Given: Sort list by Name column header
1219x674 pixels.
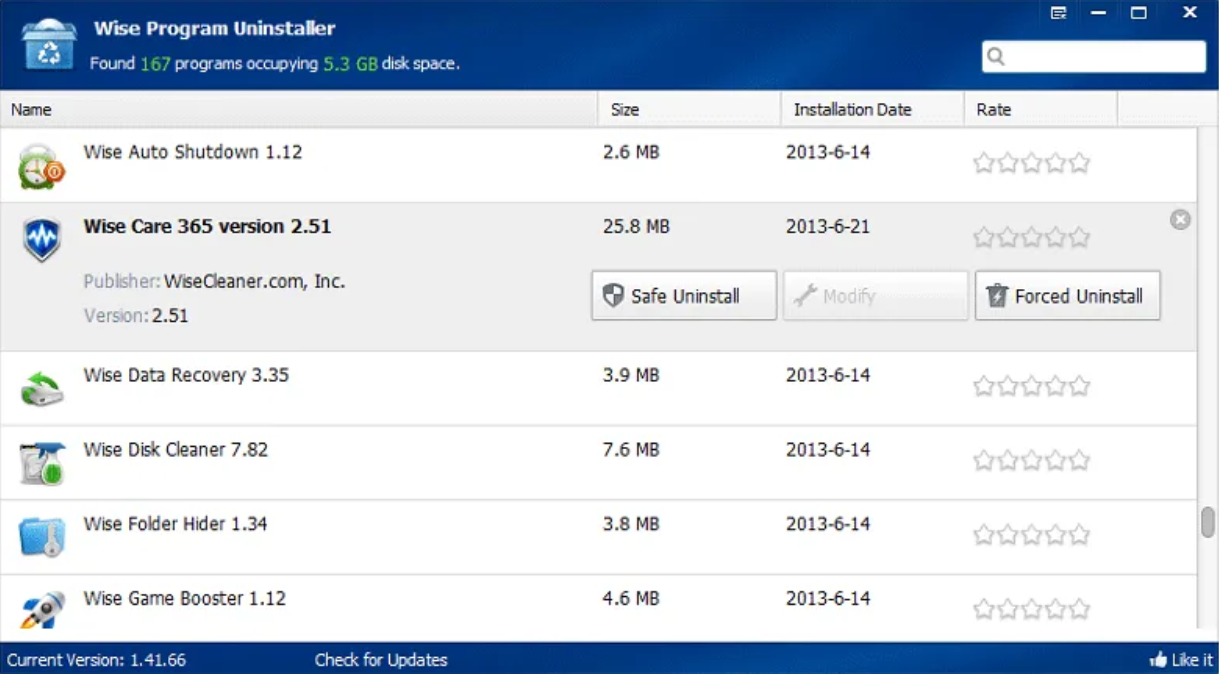Looking at the screenshot, I should (298, 110).
